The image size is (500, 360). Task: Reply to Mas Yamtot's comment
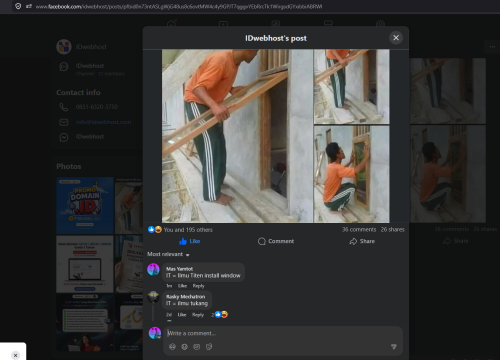(198, 286)
